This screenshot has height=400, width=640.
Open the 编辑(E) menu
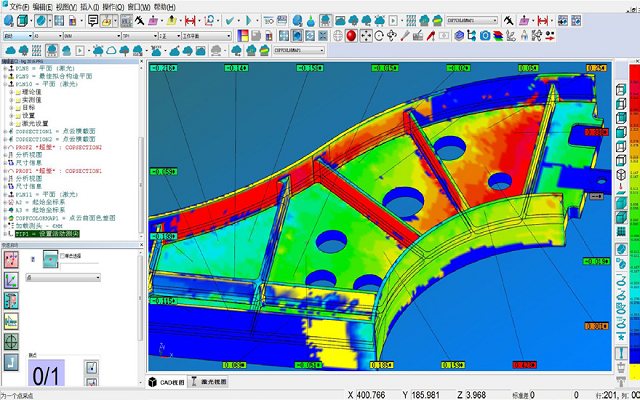point(42,7)
